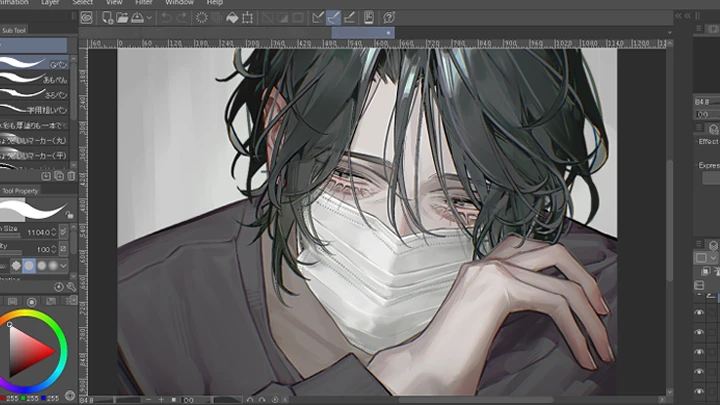
Task: Open Brush Size dynamics button
Action: (x=63, y=232)
